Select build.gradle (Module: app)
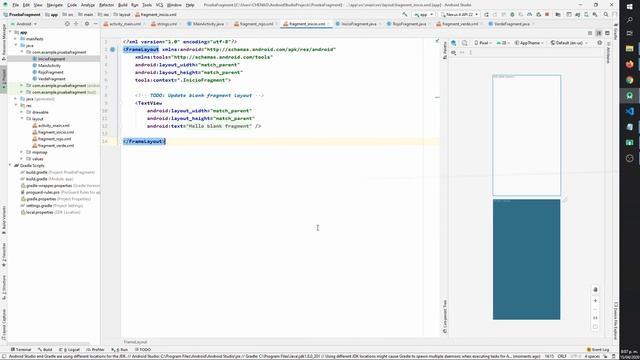The height and width of the screenshot is (360, 640). click(x=49, y=179)
